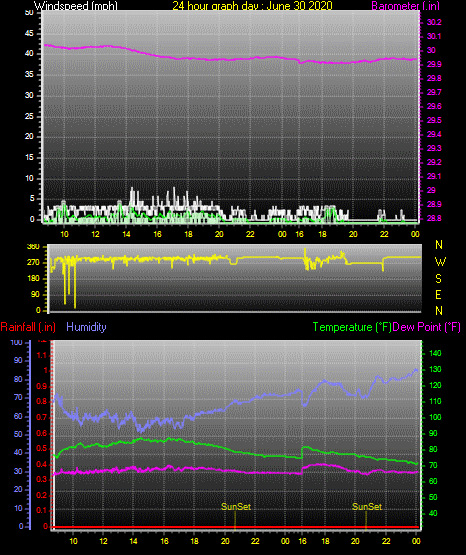Click barometer scale value 29.3

point(434,148)
